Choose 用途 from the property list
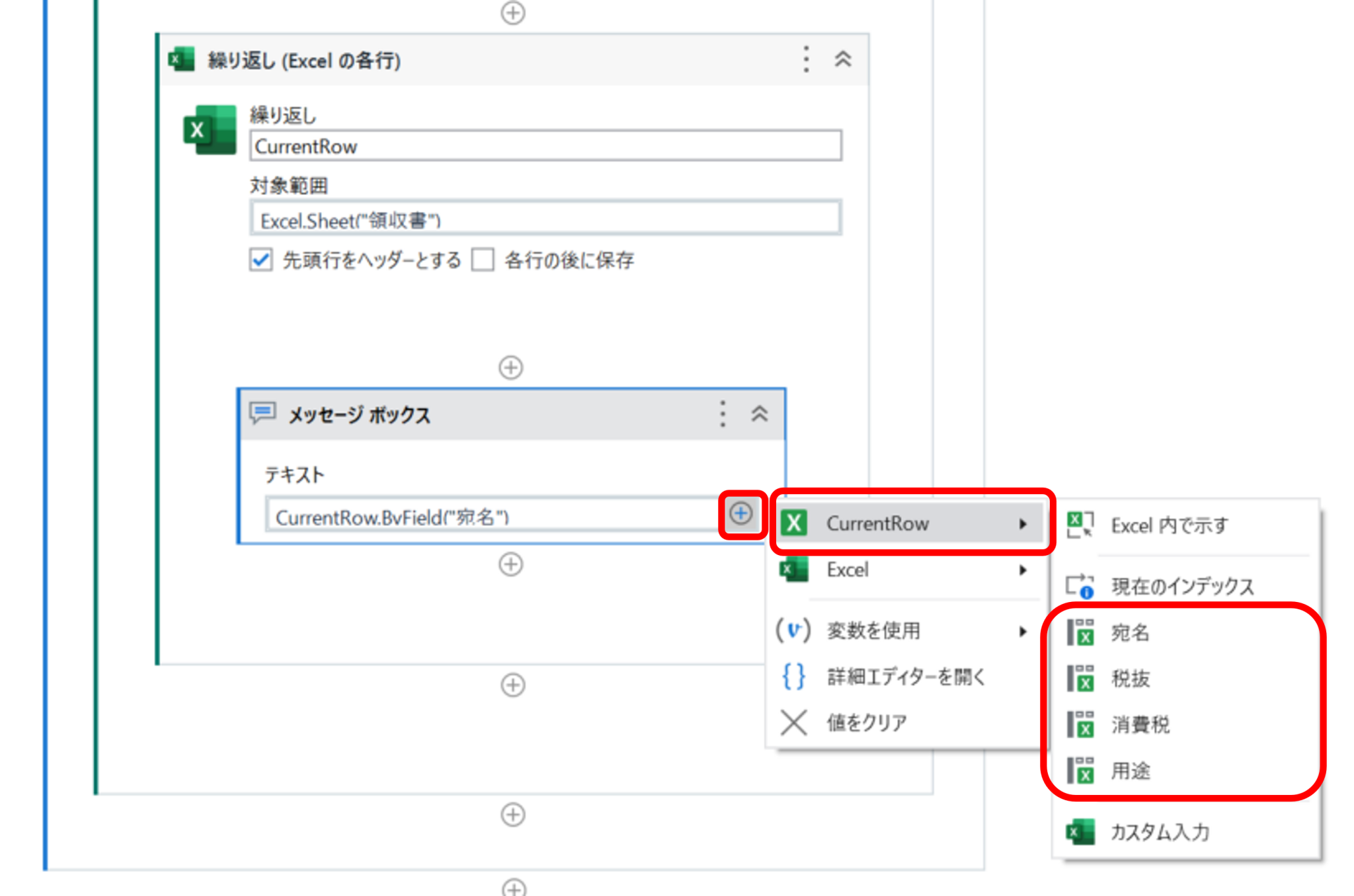Viewport: 1354px width, 896px height. [1131, 770]
